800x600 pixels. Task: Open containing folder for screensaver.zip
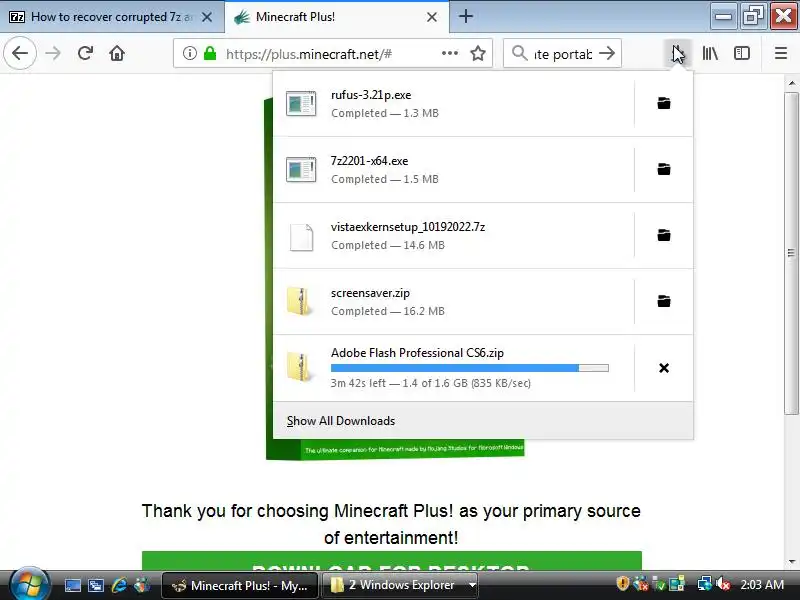[664, 301]
